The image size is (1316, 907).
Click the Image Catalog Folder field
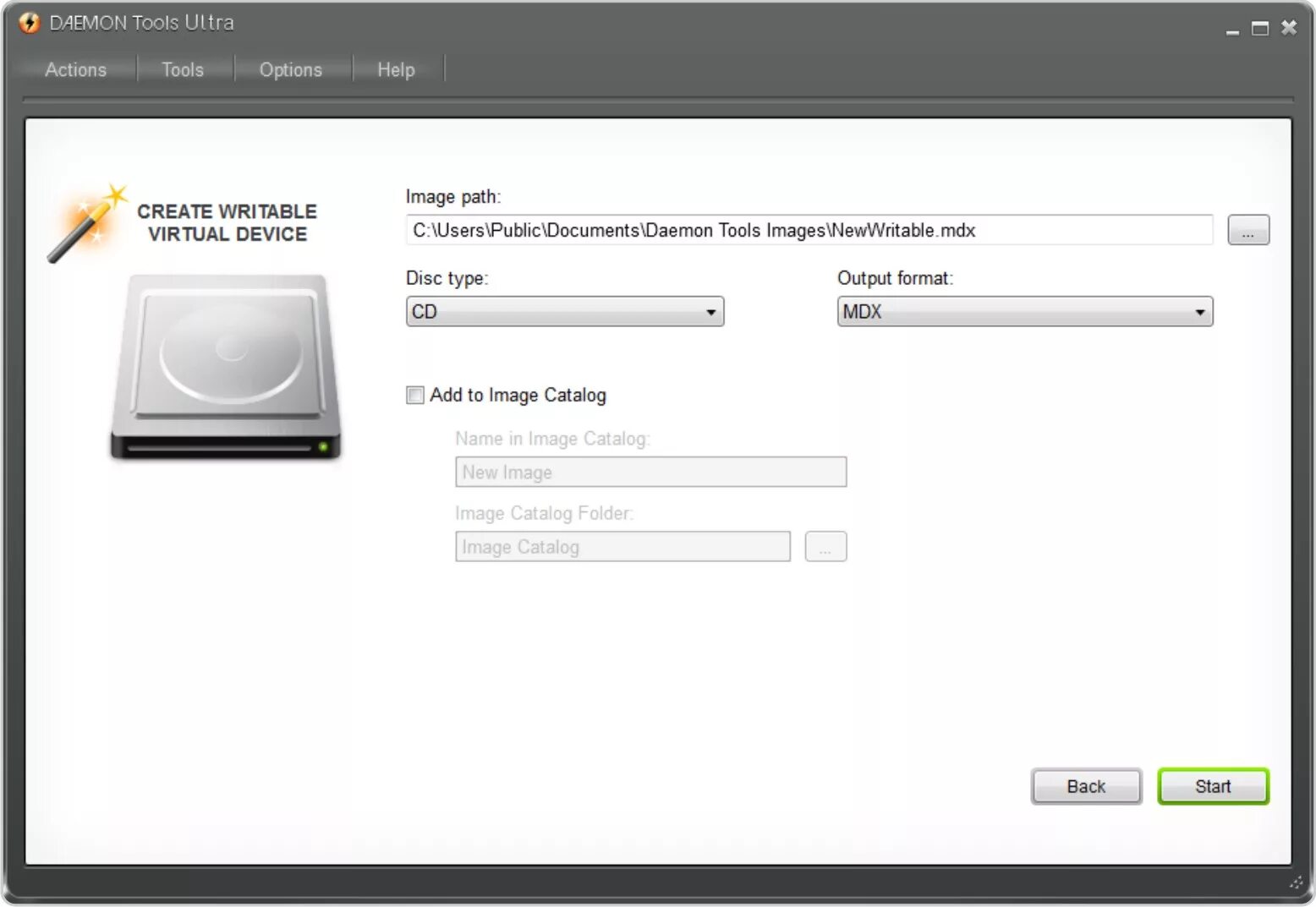click(x=622, y=546)
